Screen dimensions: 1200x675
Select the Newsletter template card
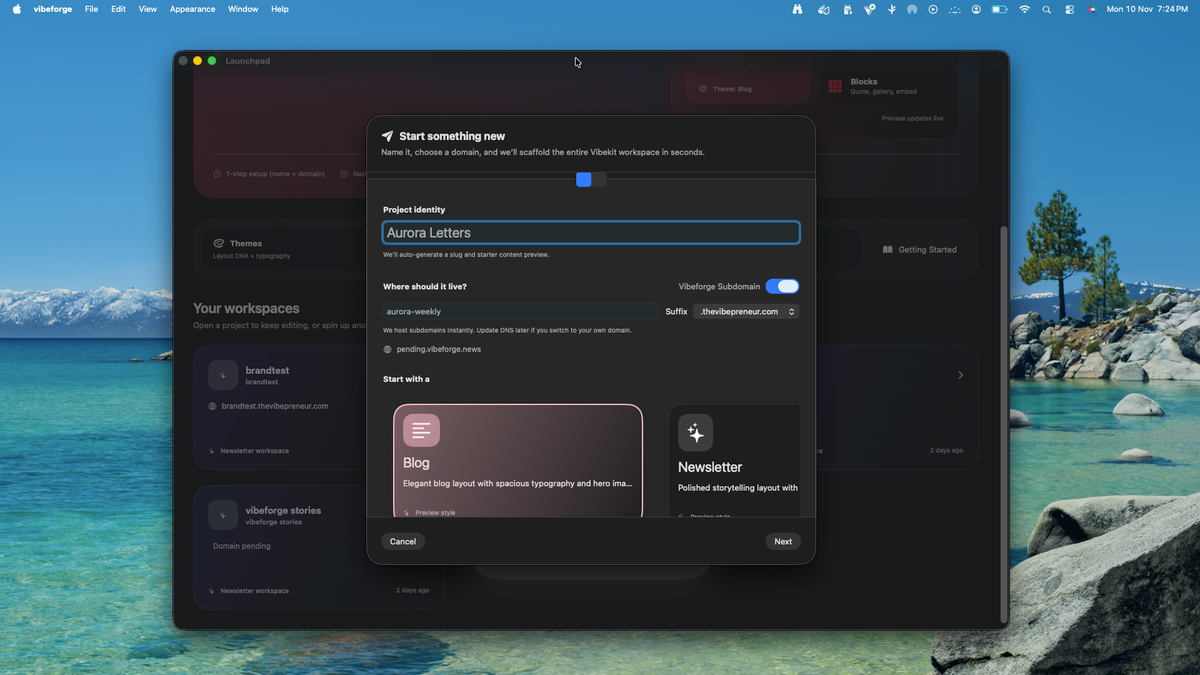[x=734, y=461]
